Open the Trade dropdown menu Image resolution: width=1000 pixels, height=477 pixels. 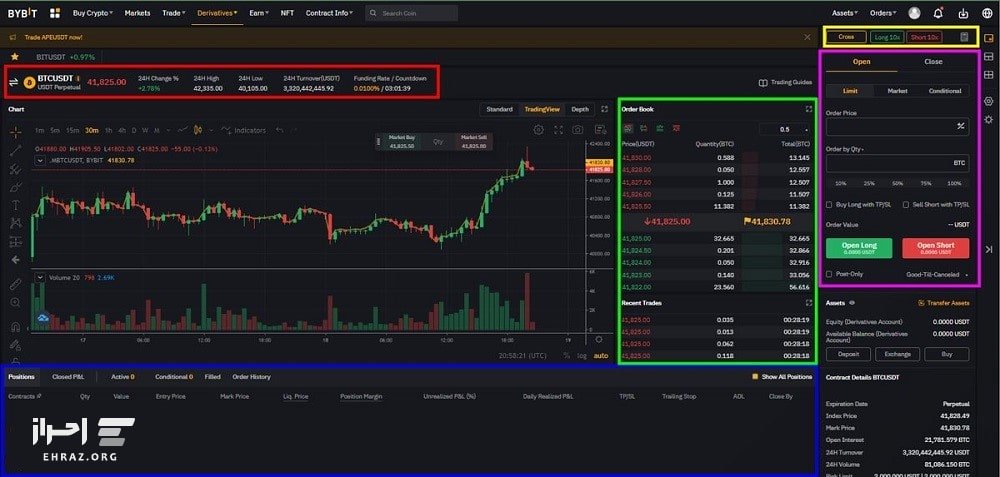pos(174,13)
